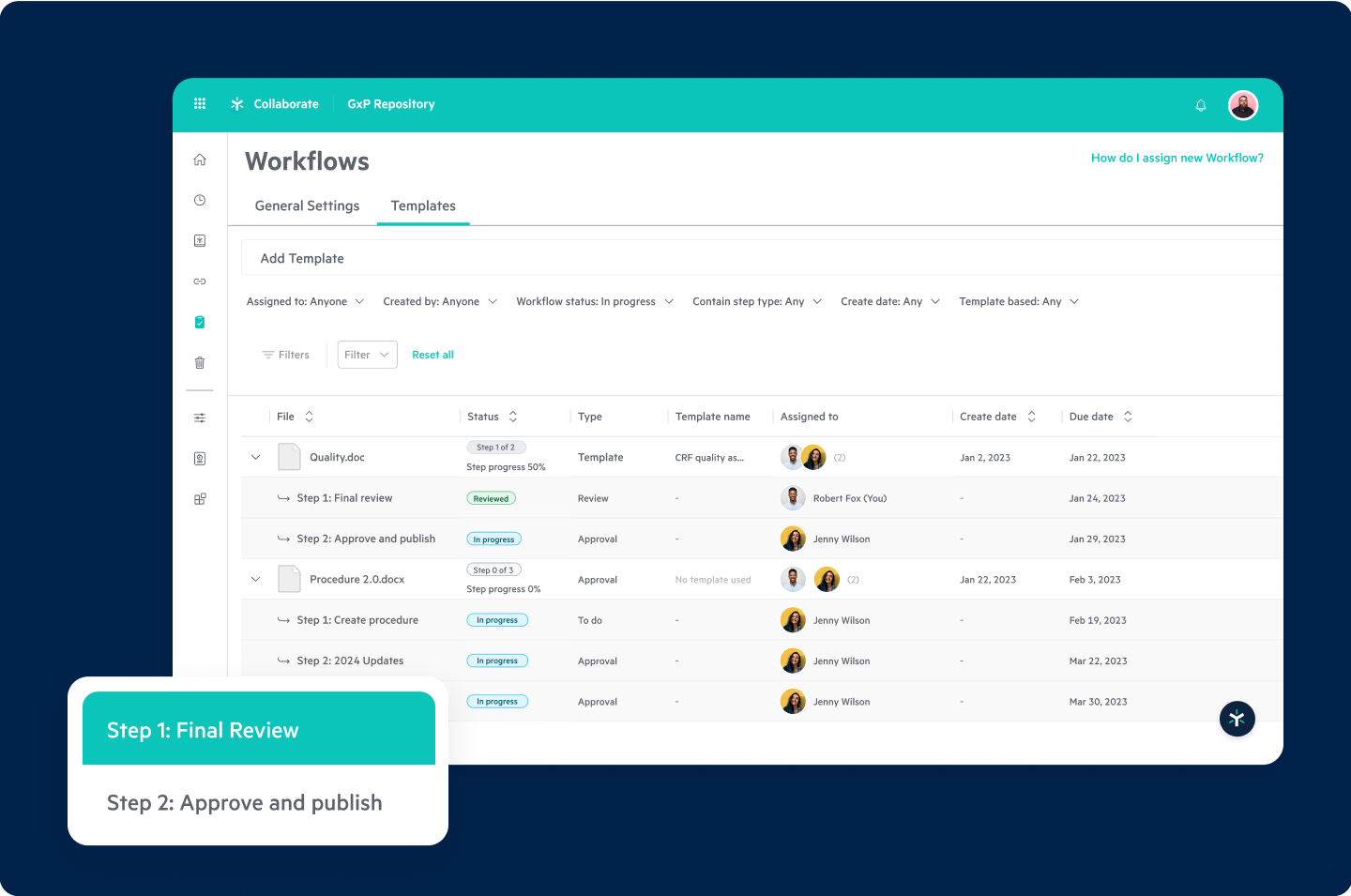Select the Step 1 of 2 status pill on Quality.doc

(496, 447)
